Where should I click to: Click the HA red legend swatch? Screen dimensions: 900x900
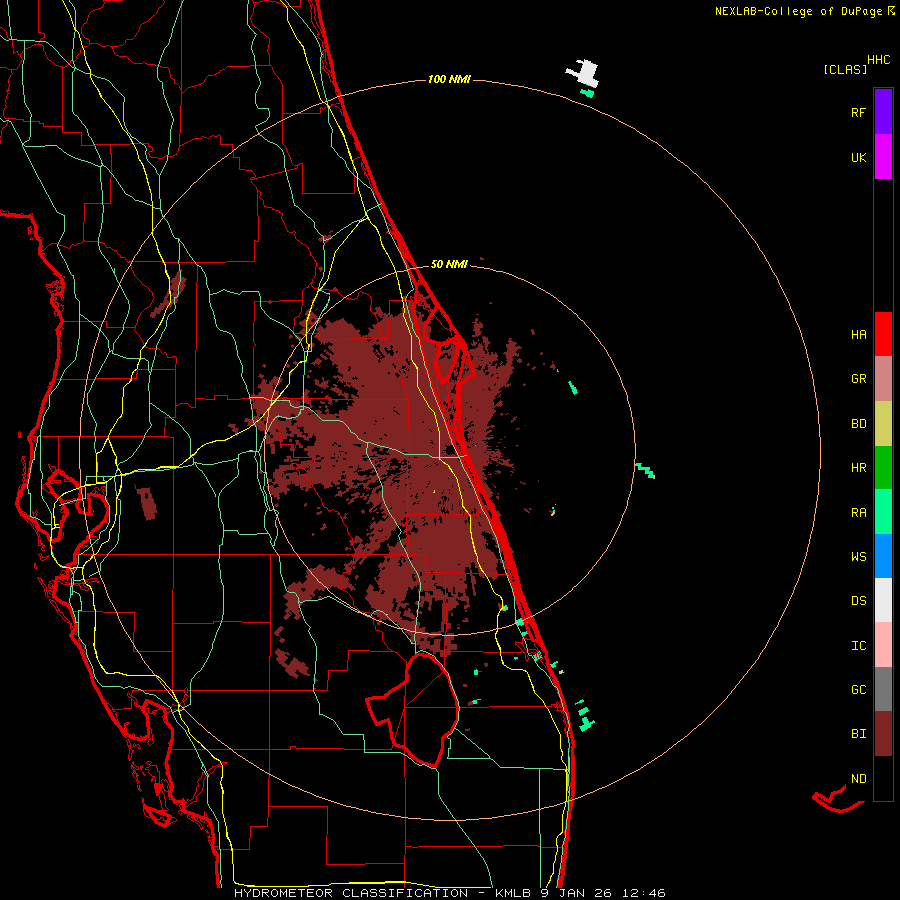pyautogui.click(x=883, y=334)
